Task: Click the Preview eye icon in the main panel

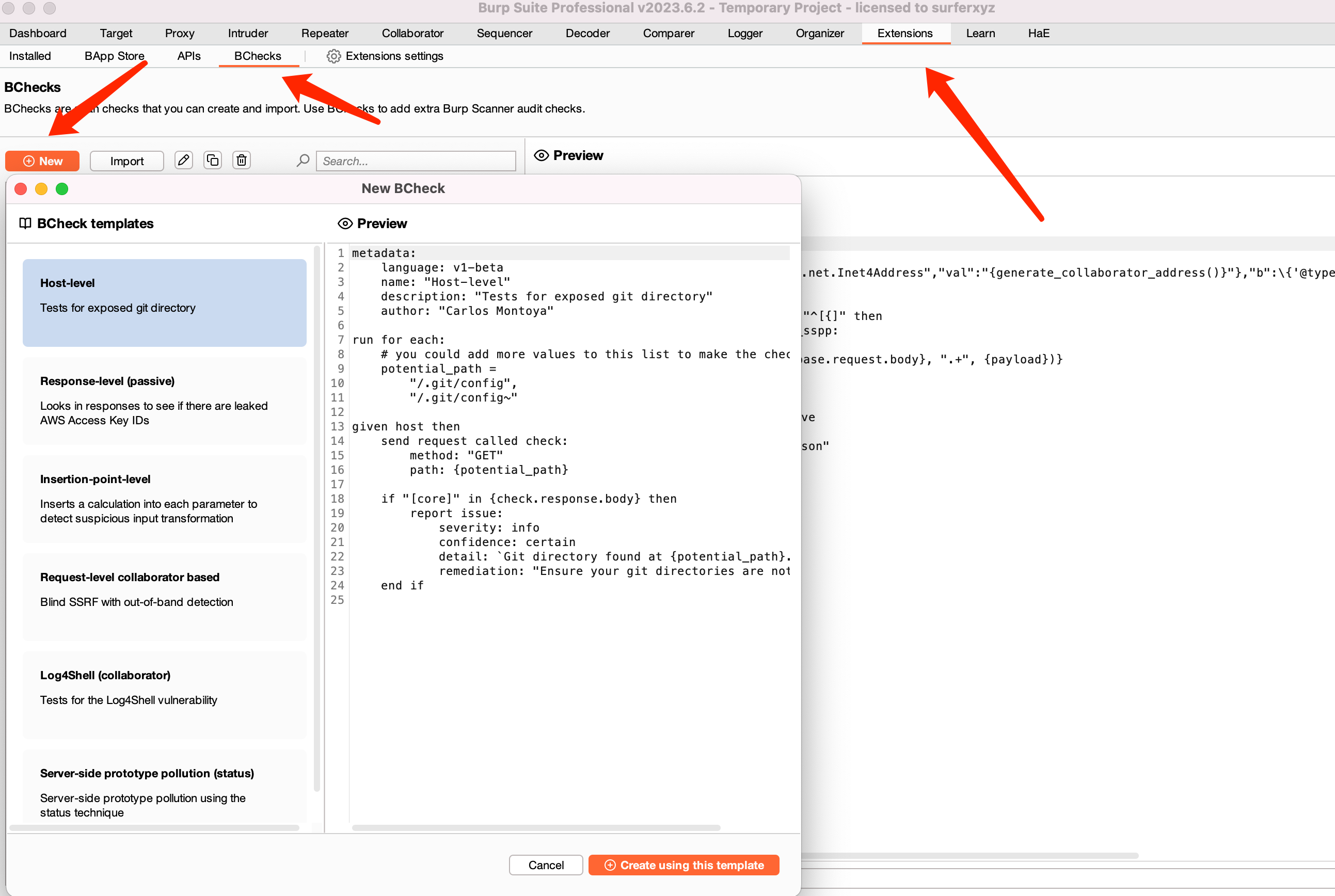Action: click(541, 155)
